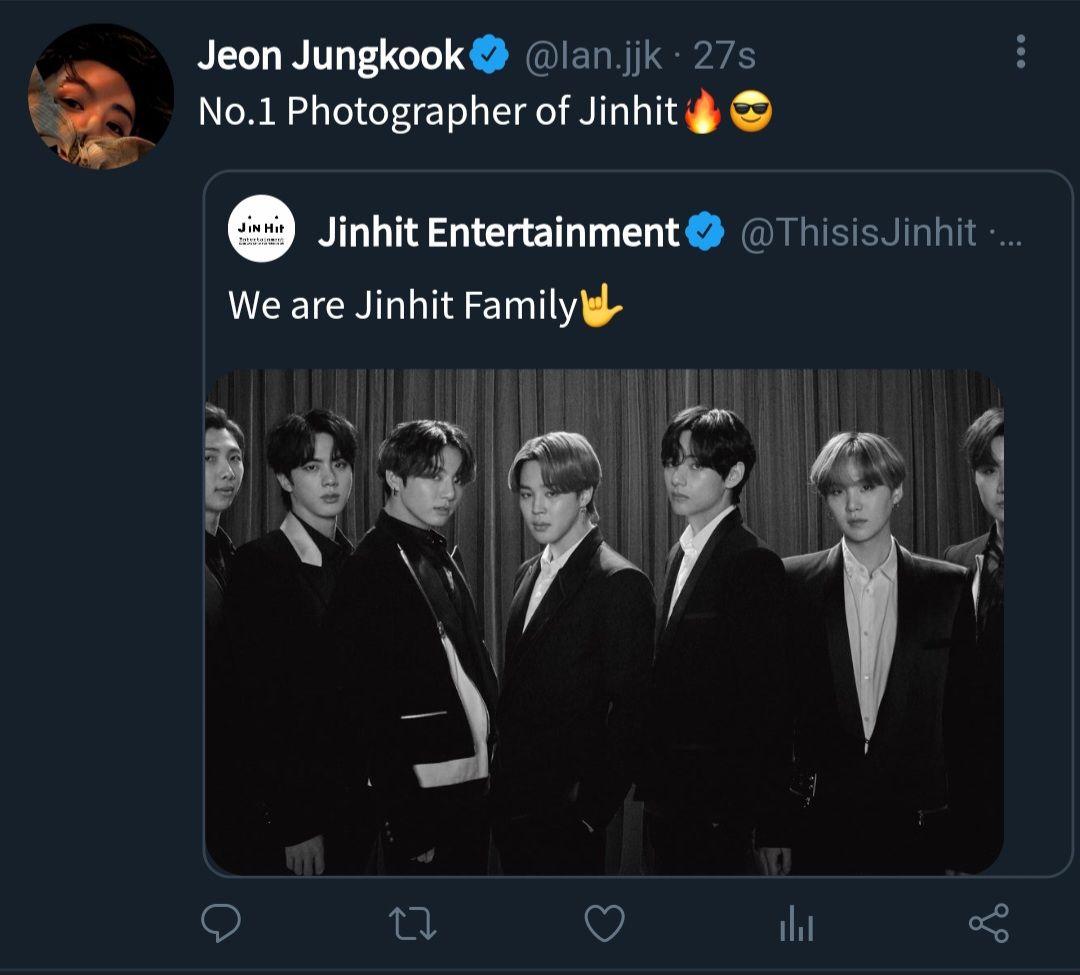Image resolution: width=1080 pixels, height=975 pixels.
Task: Like the tweet with the heart icon
Action: pos(604,924)
